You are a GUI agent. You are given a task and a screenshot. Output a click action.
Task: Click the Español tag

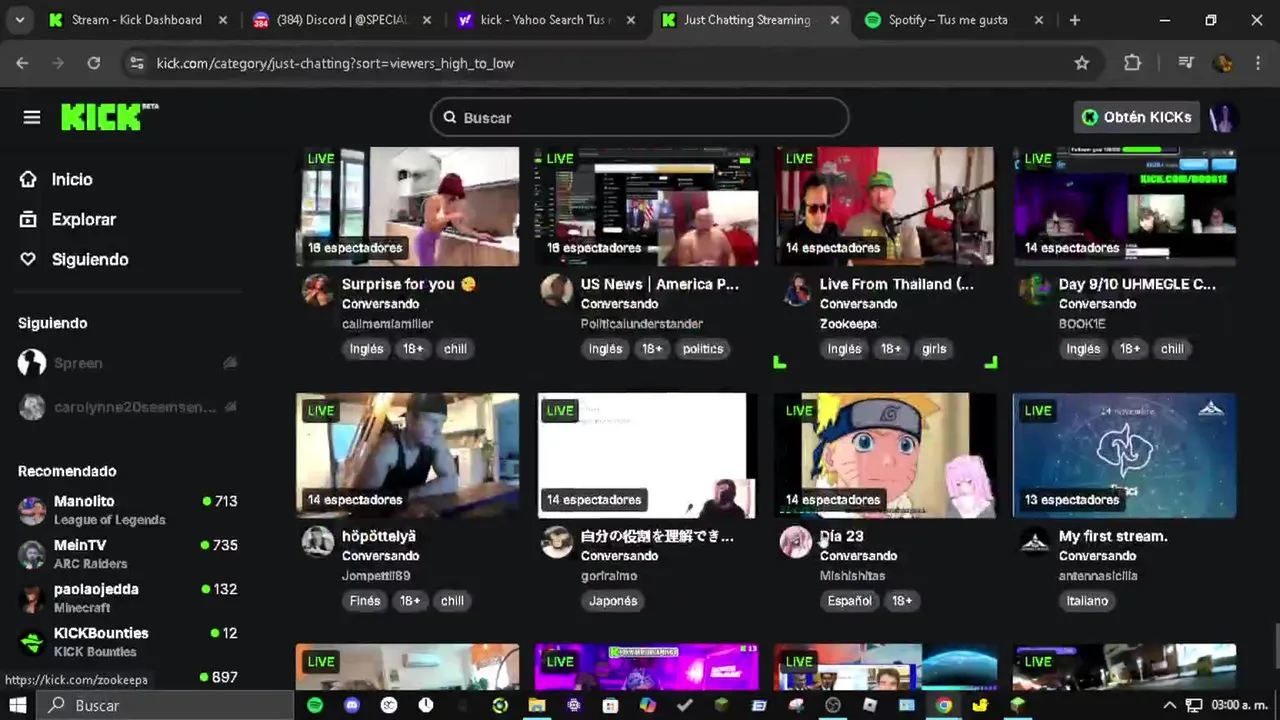point(849,601)
